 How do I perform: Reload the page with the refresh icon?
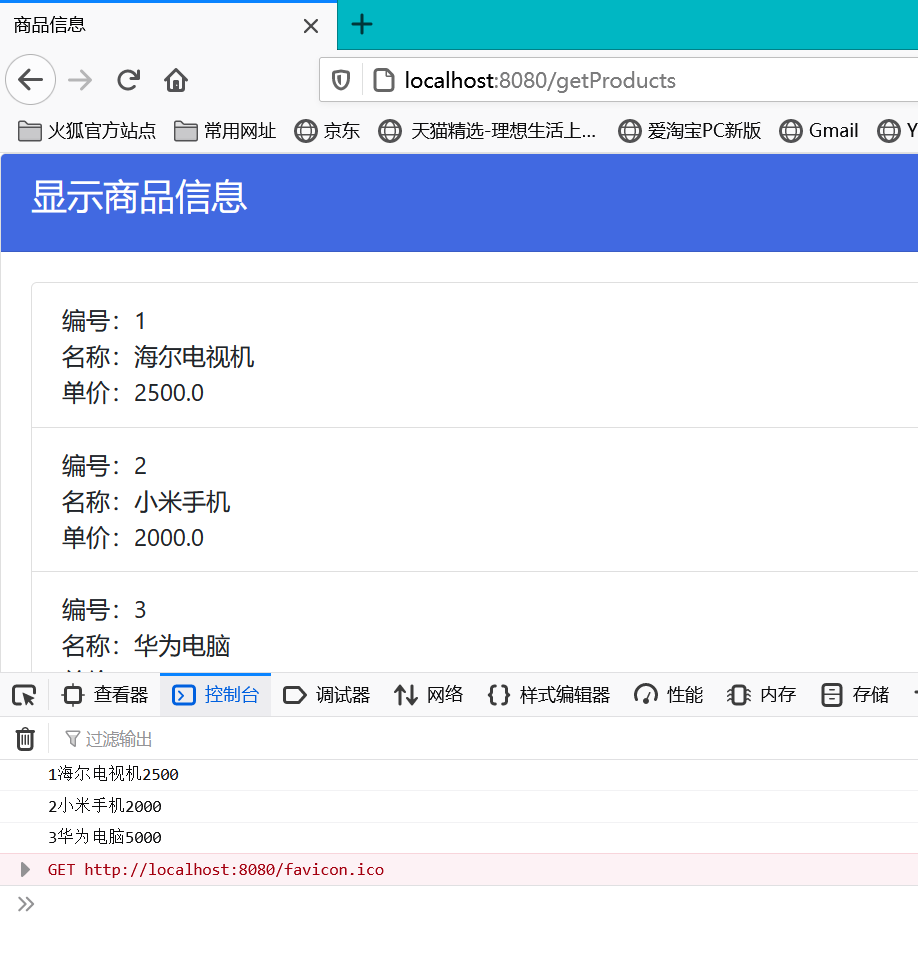[129, 80]
